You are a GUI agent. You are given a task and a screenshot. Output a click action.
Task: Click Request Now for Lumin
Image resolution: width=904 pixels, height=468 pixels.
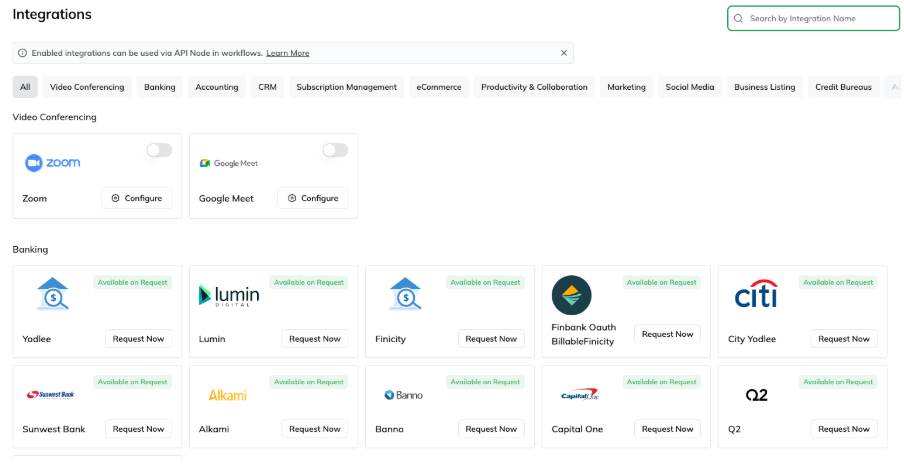tap(315, 339)
